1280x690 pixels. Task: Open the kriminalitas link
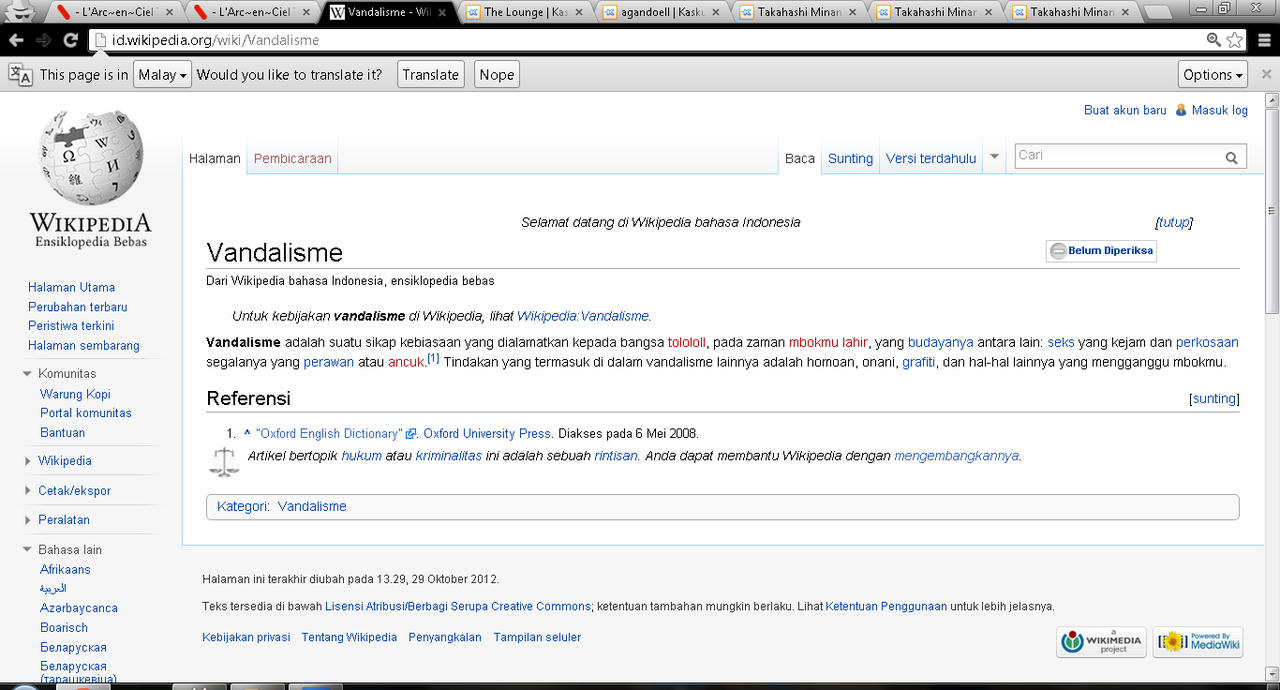(x=449, y=455)
